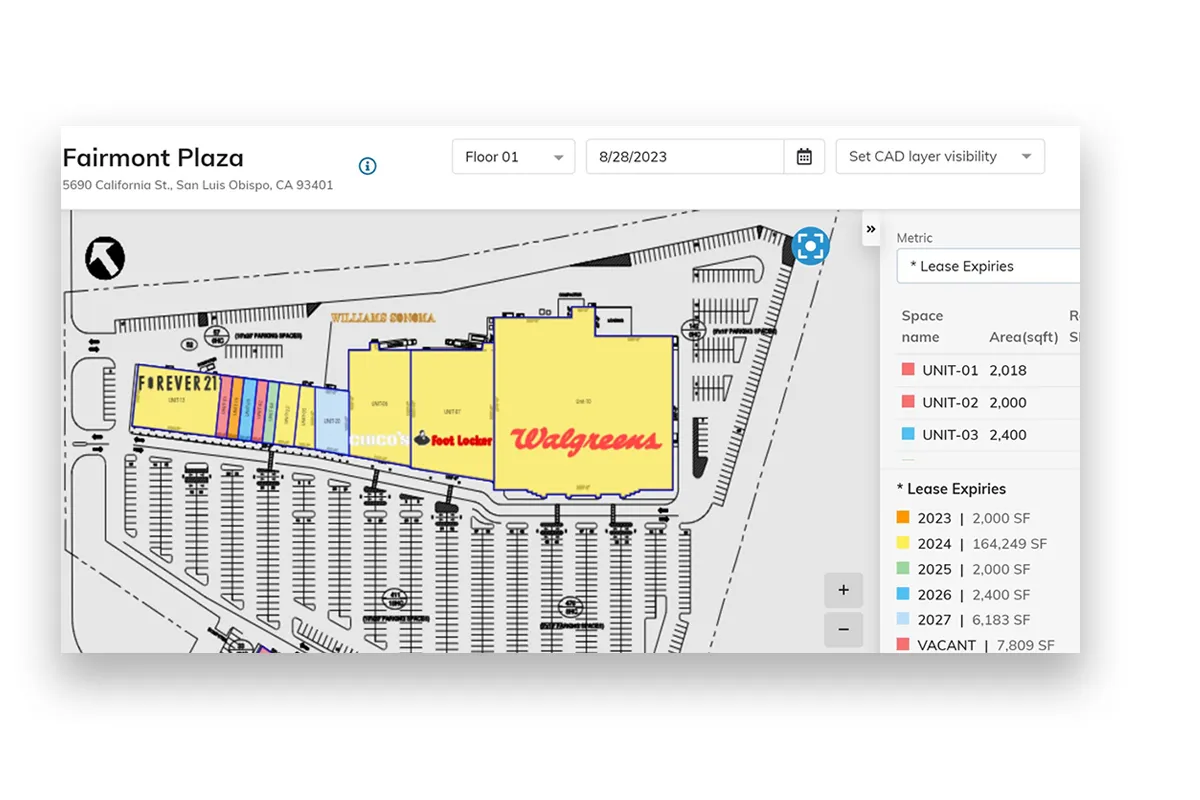The width and height of the screenshot is (1200, 800).
Task: Click UNIT-03 blue color swatch
Action: 908,434
